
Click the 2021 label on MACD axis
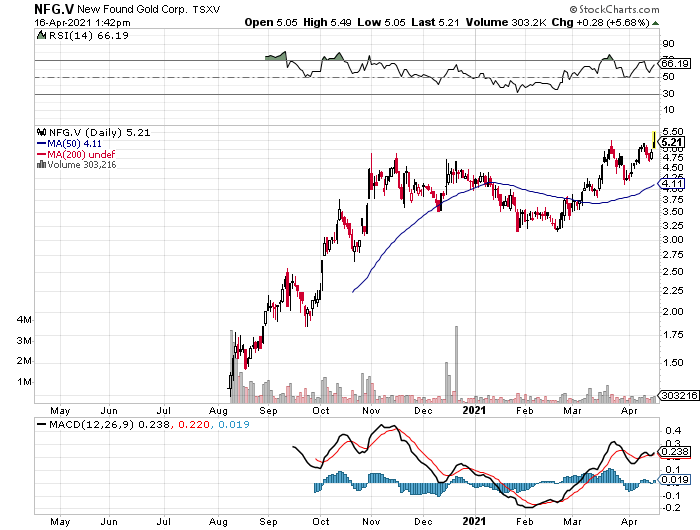[474, 521]
